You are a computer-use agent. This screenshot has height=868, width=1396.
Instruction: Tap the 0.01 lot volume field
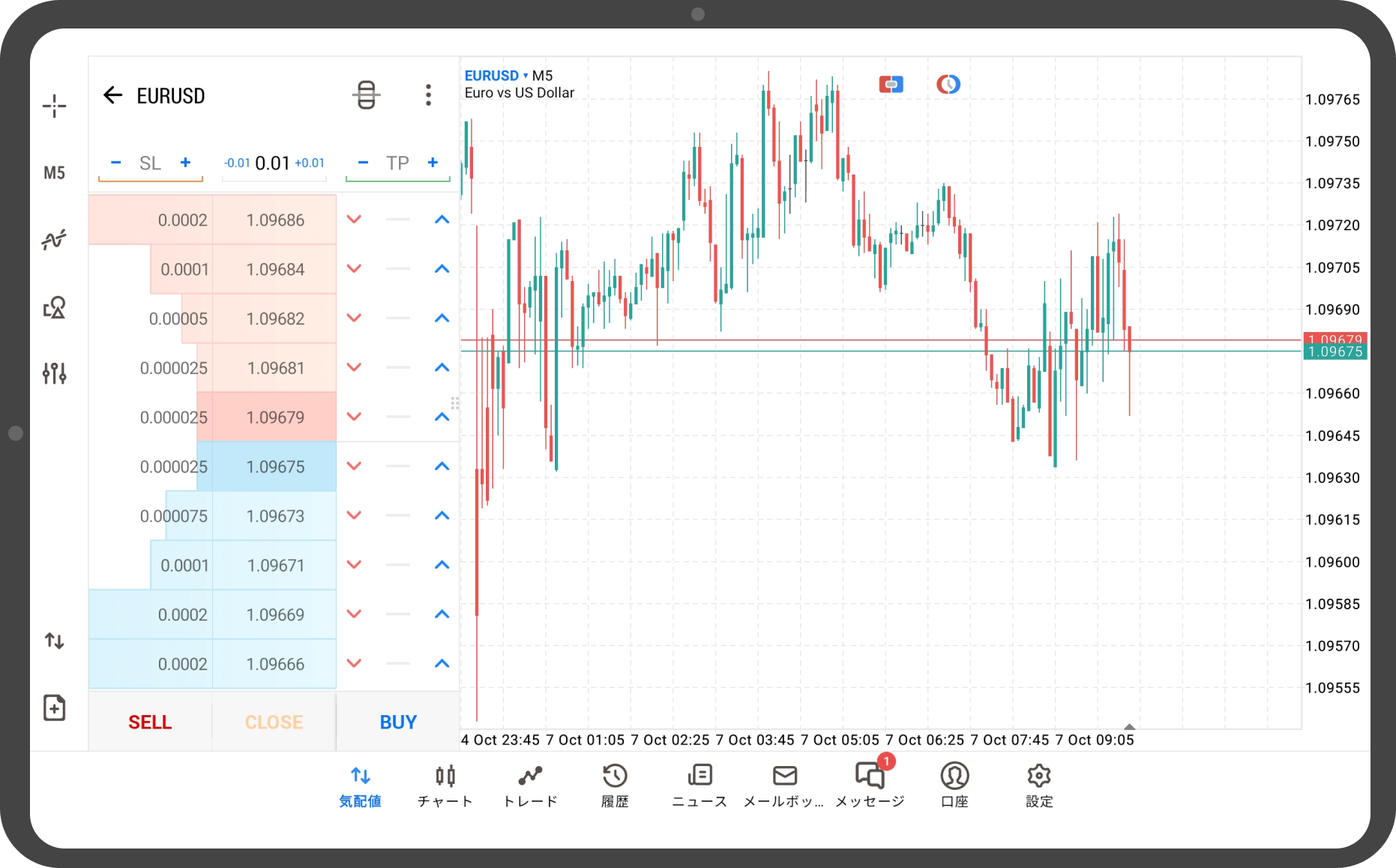[x=272, y=163]
